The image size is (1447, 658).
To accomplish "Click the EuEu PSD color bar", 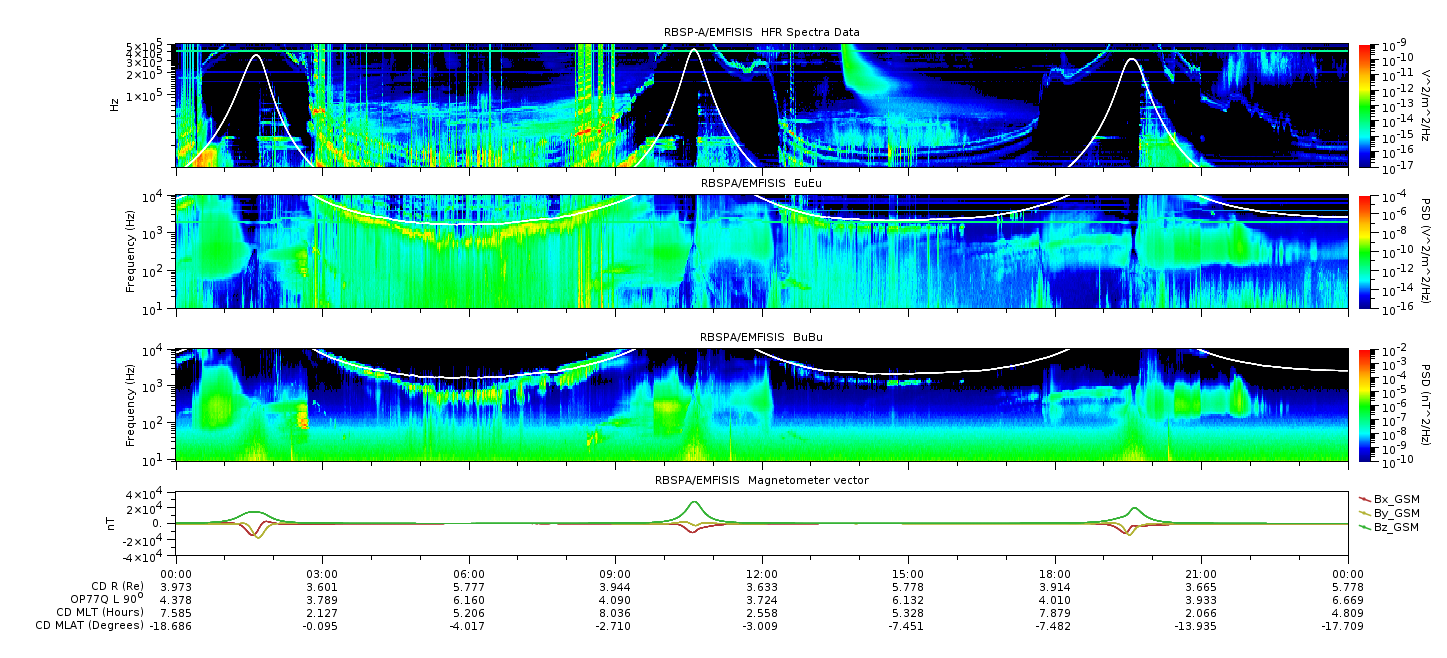I will [1364, 252].
